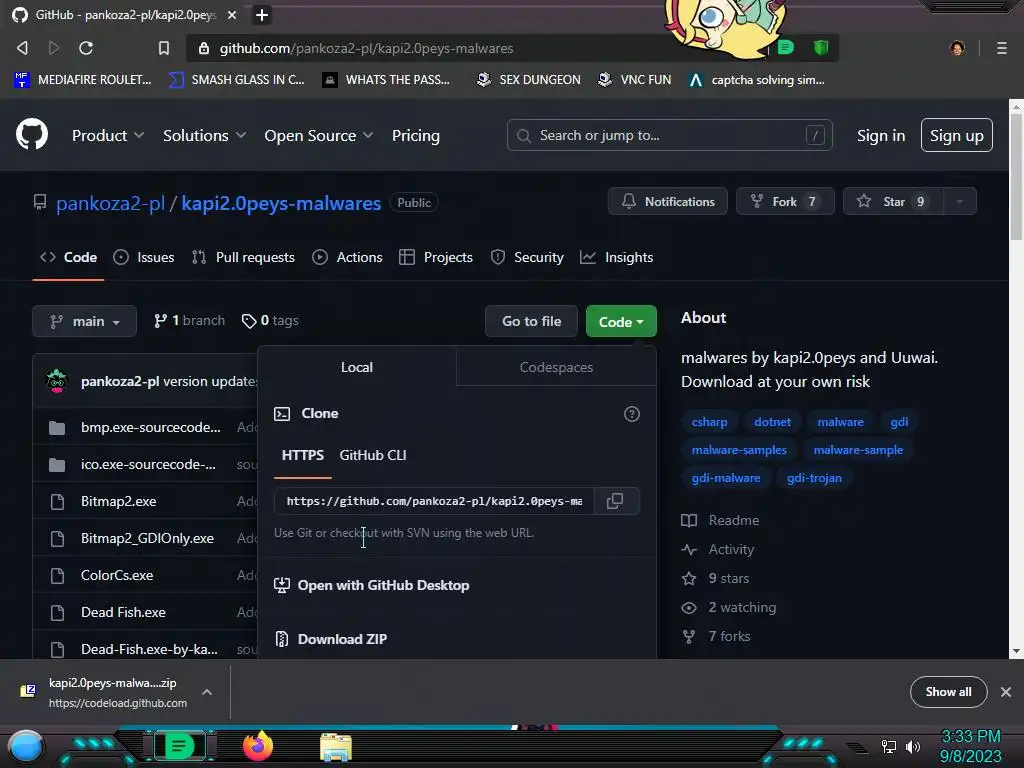Open the file explorer taskbar icon
Image resolution: width=1024 pixels, height=768 pixels.
coord(336,746)
